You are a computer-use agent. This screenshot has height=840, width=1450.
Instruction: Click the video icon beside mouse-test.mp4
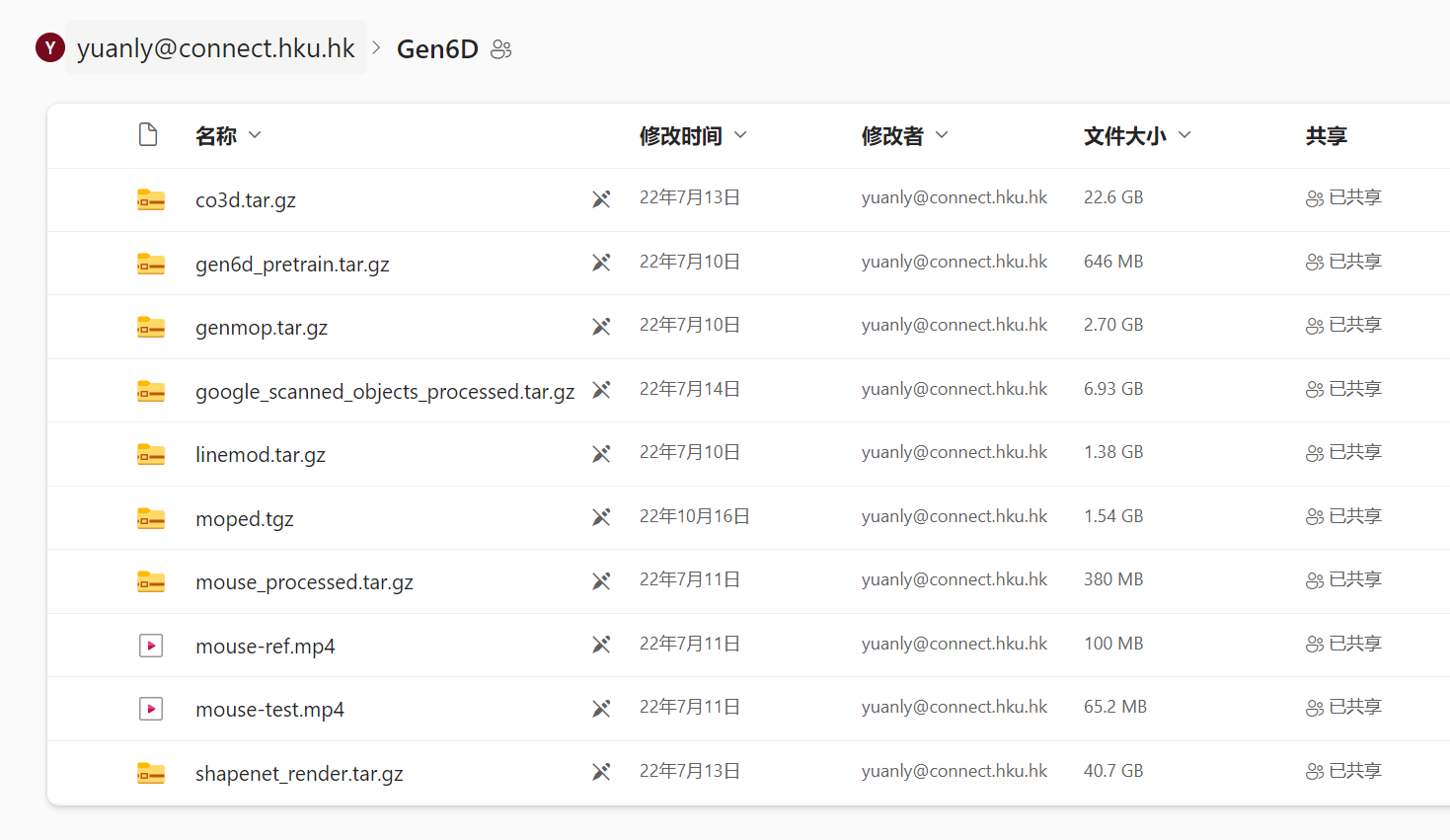(x=150, y=708)
